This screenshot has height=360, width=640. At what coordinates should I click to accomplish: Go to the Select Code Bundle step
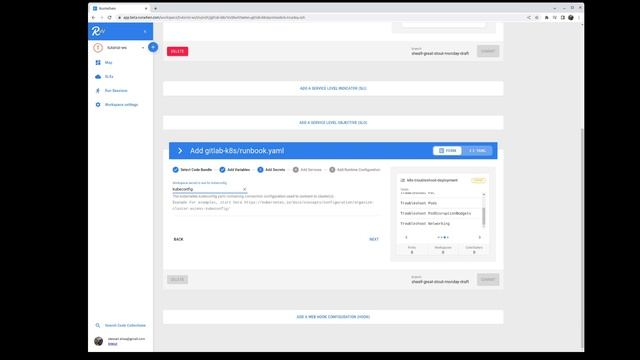(x=192, y=169)
